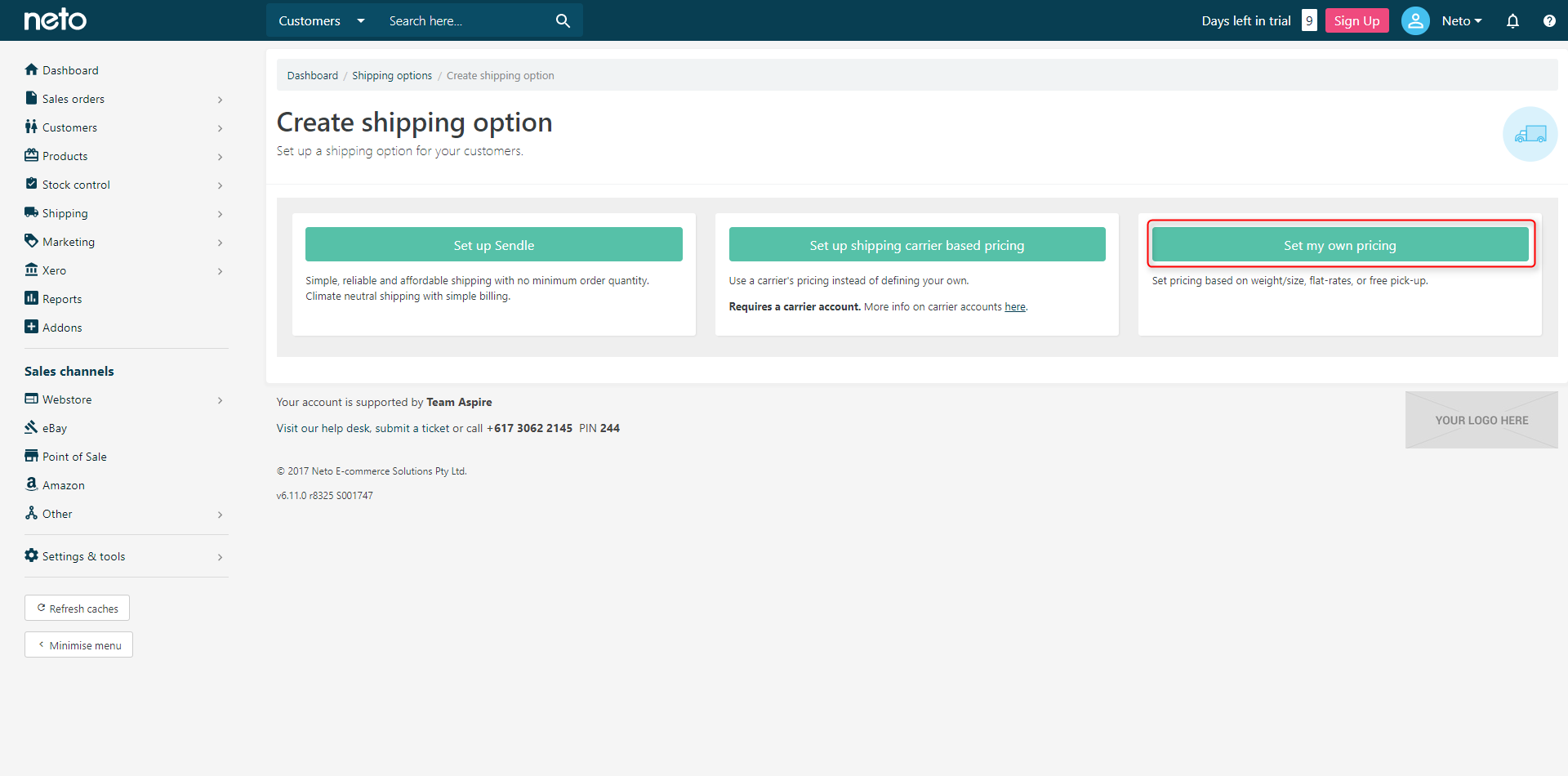This screenshot has width=1568, height=776.
Task: Click the Shipping options breadcrumb link
Action: (x=392, y=76)
